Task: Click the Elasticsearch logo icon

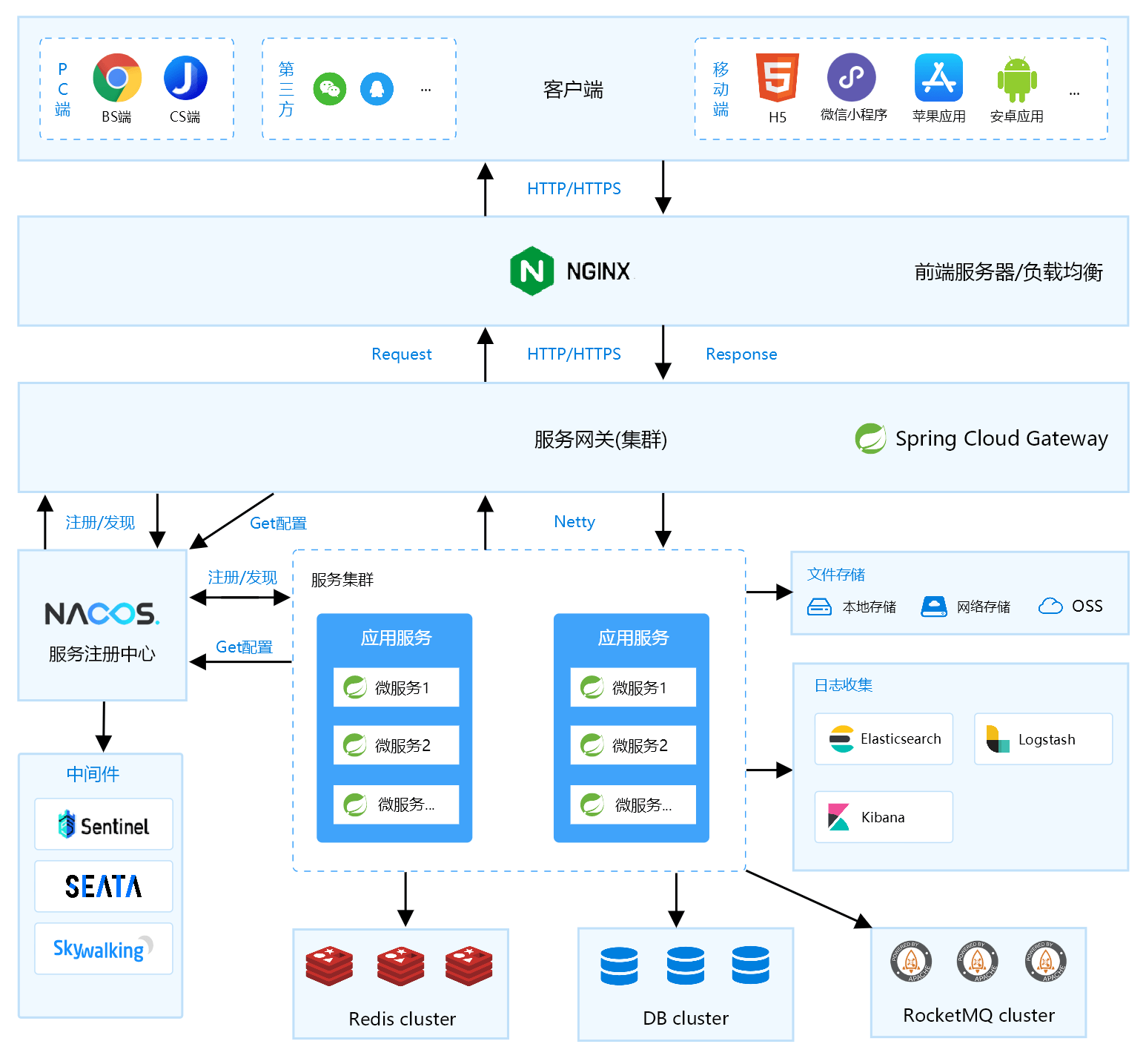Action: (841, 739)
